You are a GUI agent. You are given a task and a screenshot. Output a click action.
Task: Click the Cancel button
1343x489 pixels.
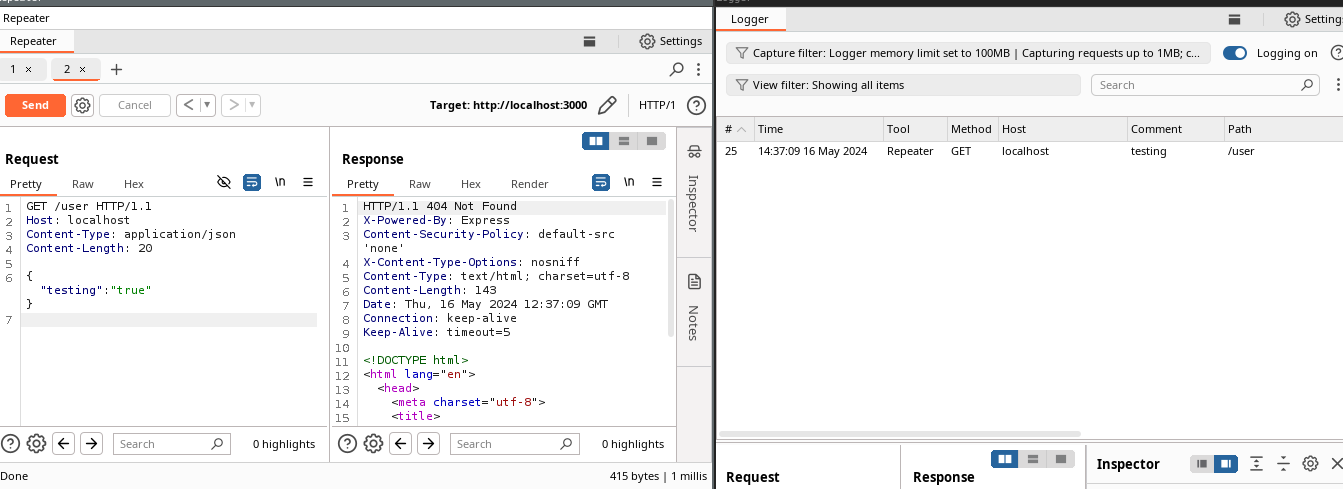point(135,105)
